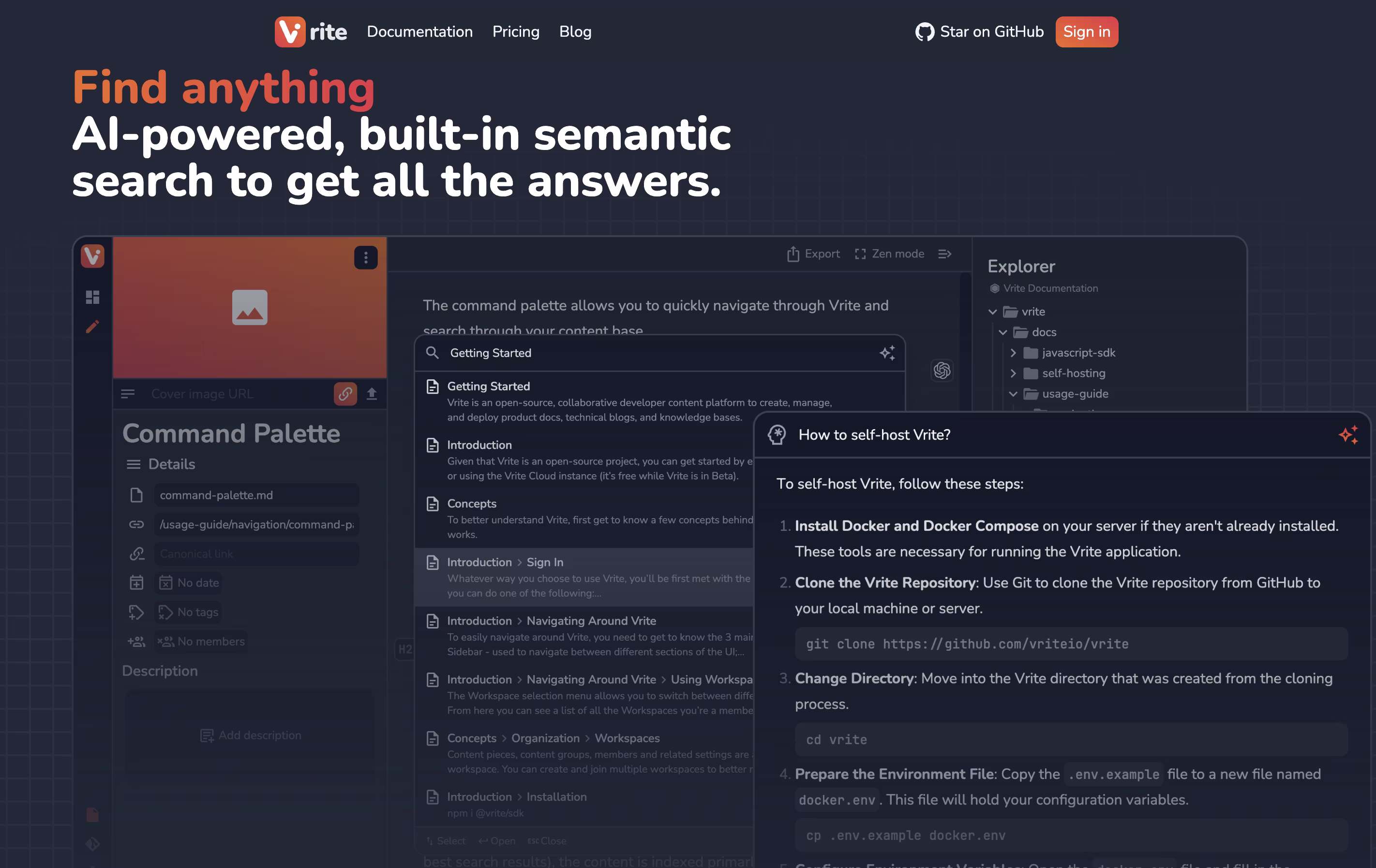Collapse the vrite folder in Explorer

[993, 312]
